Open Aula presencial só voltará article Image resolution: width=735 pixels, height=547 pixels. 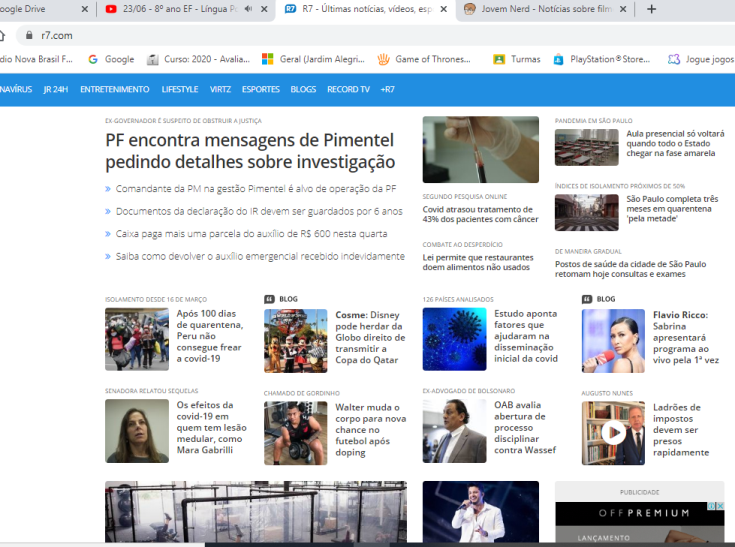click(x=675, y=143)
